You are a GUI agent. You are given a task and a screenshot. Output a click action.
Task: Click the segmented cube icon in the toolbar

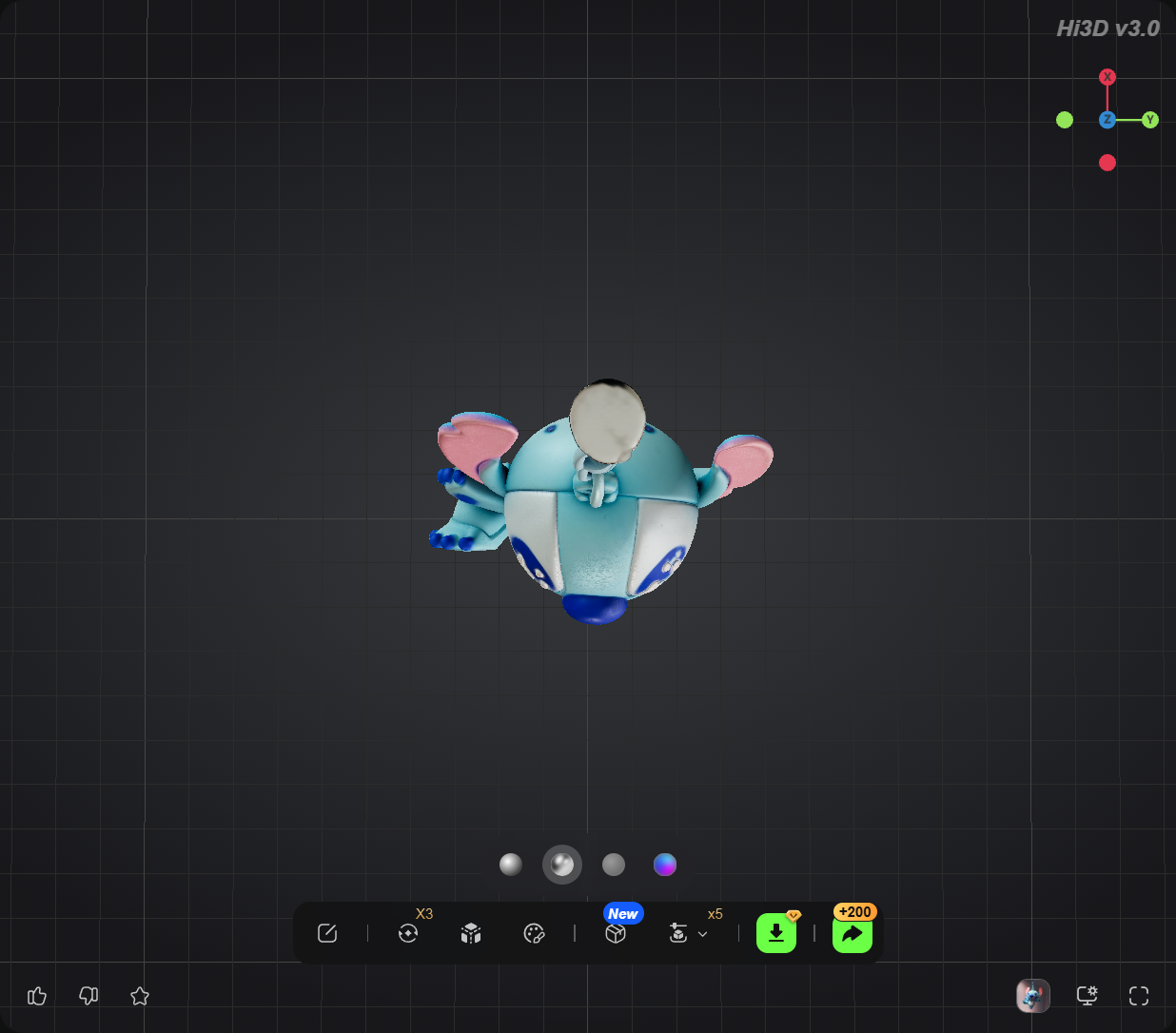coord(471,933)
